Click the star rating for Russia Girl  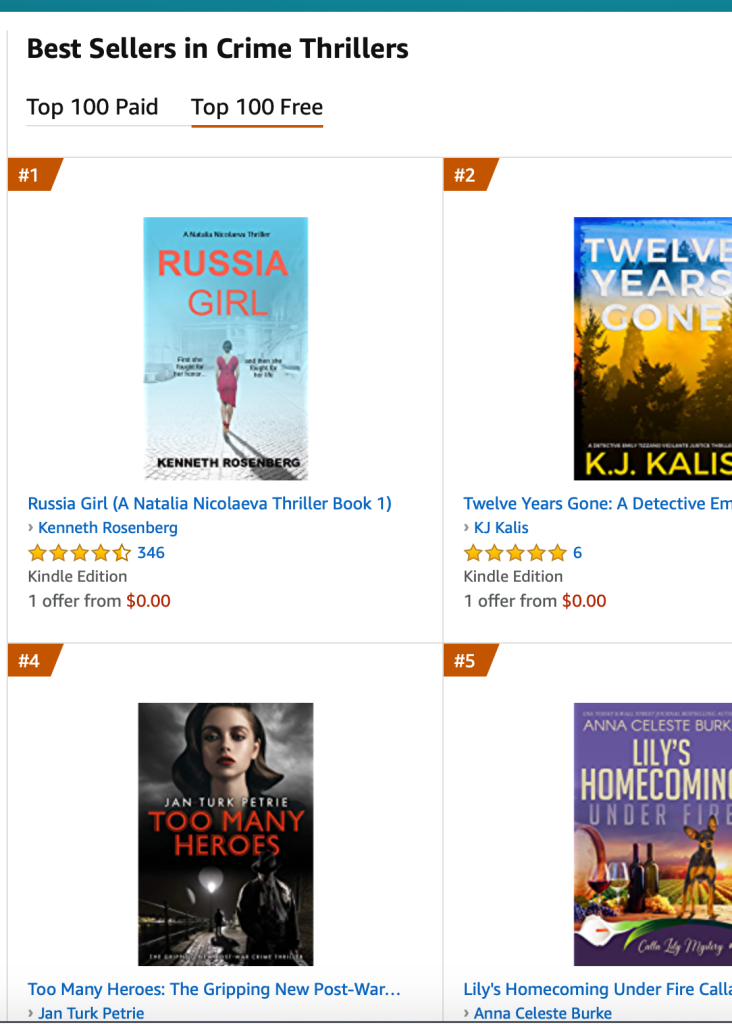(x=79, y=552)
